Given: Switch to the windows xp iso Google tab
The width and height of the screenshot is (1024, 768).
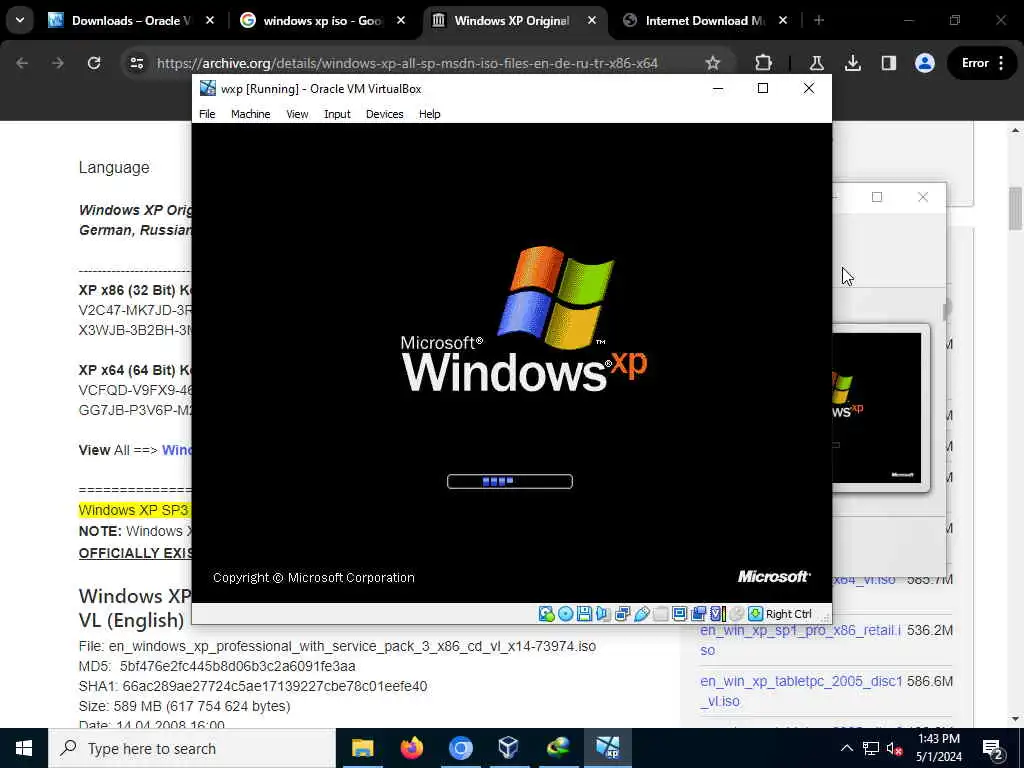Looking at the screenshot, I should pyautogui.click(x=322, y=20).
